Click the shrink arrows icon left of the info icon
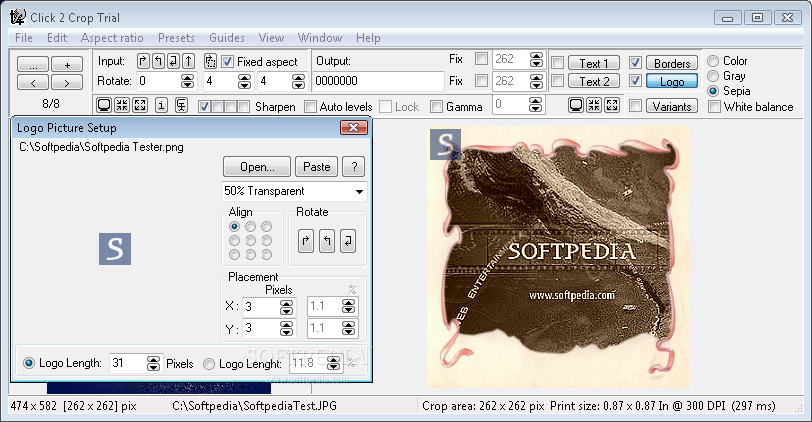The image size is (812, 422). click(x=122, y=106)
